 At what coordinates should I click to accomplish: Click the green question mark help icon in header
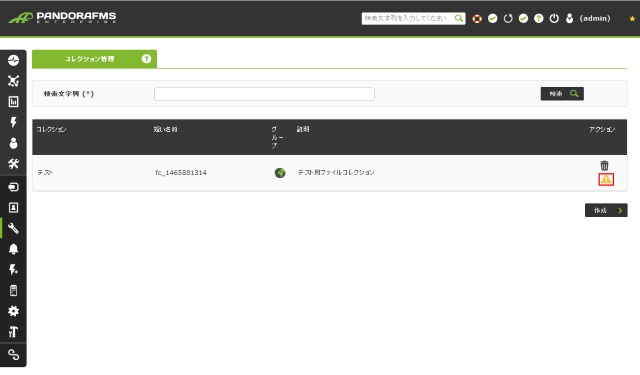click(539, 18)
